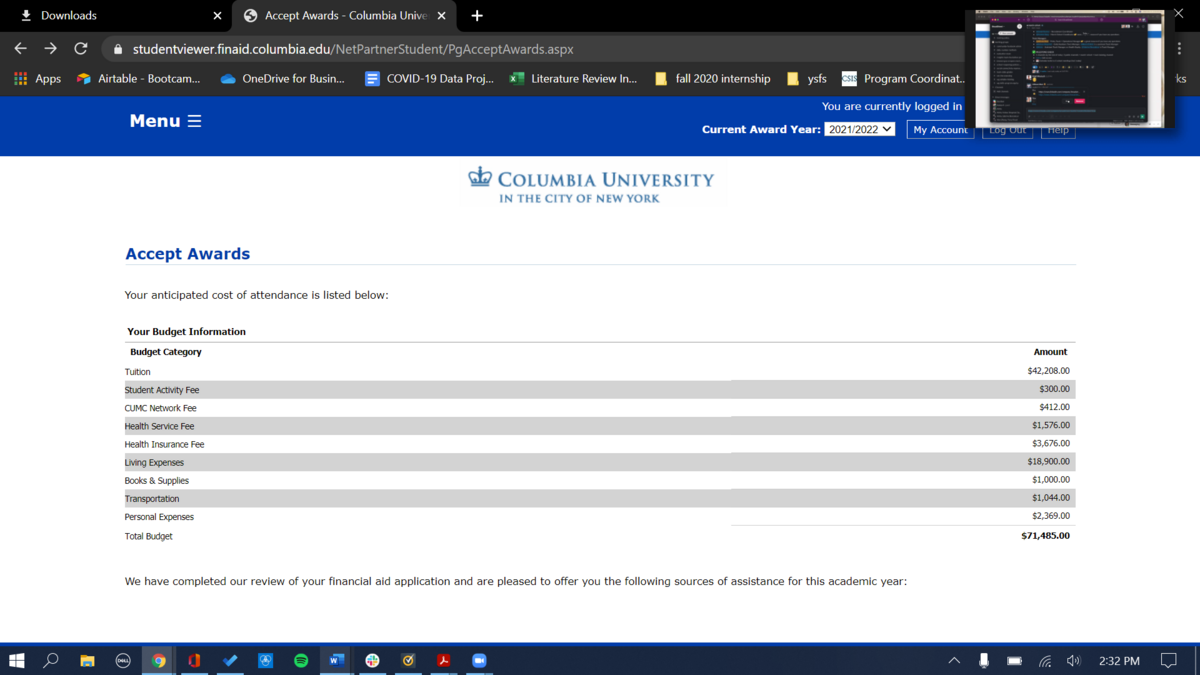Open the Literature Review bookmark
Screen dimensions: 1200x675
click(x=573, y=78)
